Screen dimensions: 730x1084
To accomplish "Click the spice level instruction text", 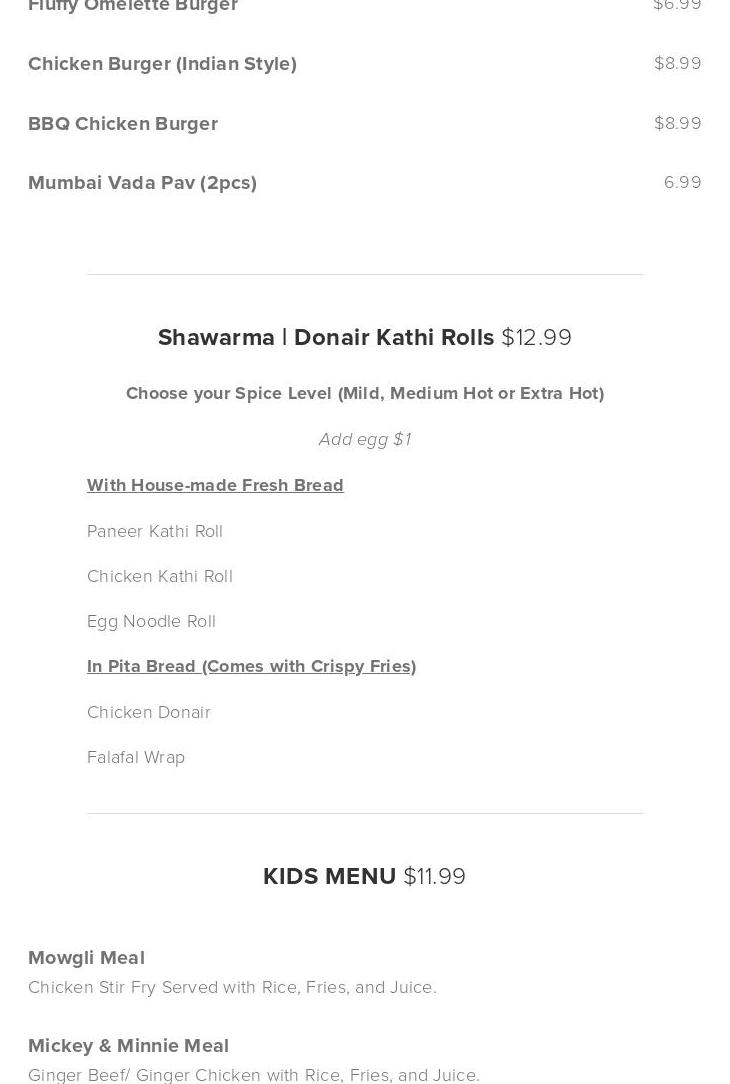I will pos(365,393).
